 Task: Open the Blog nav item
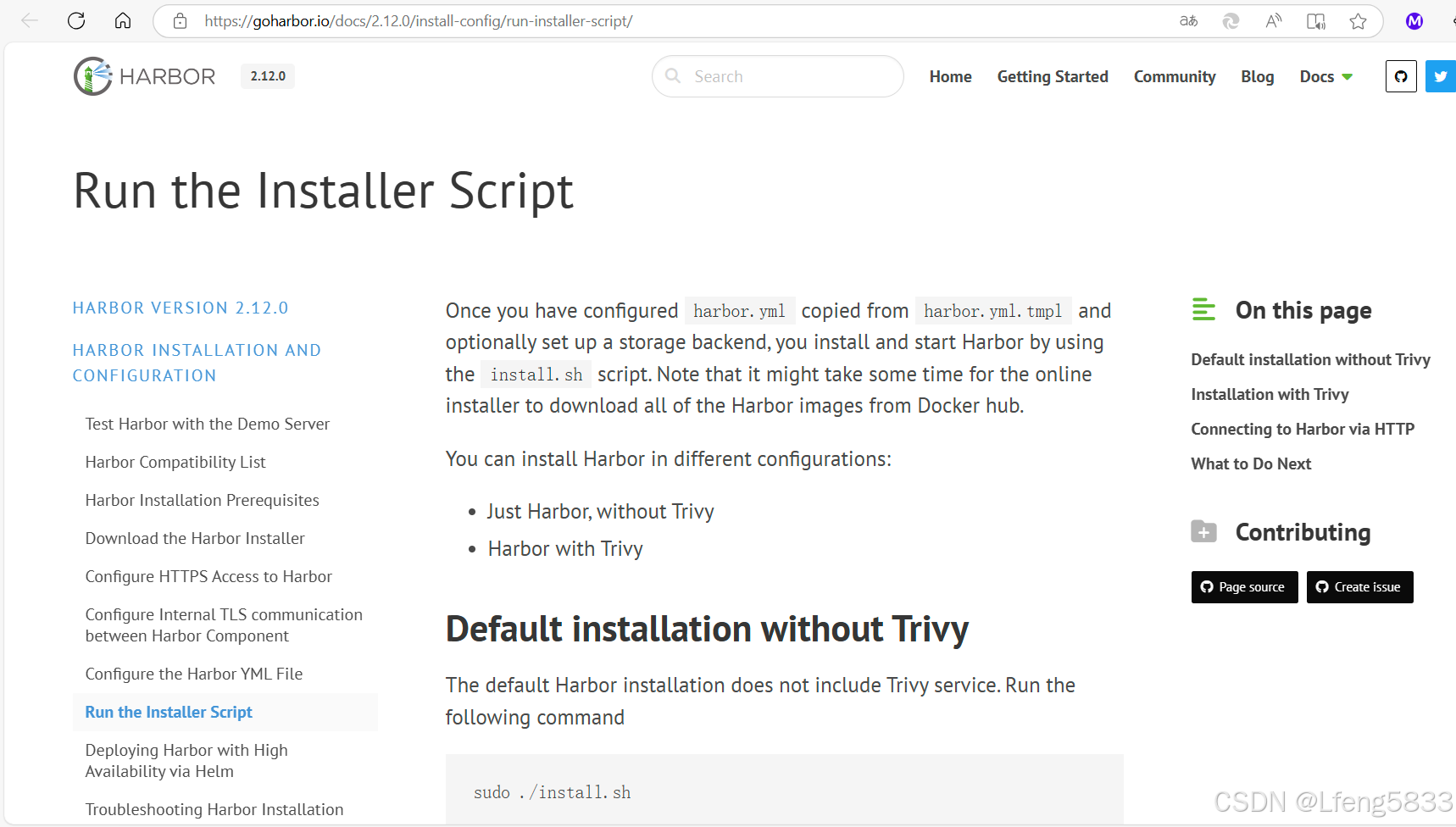point(1257,76)
